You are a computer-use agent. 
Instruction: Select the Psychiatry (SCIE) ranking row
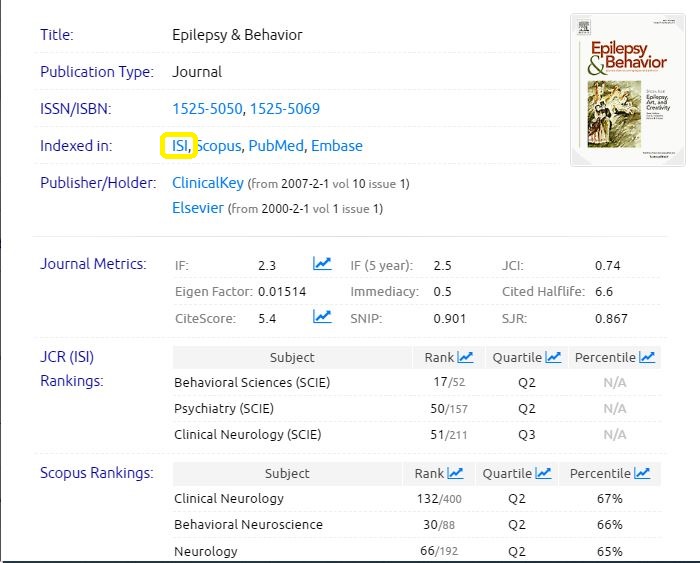point(223,408)
